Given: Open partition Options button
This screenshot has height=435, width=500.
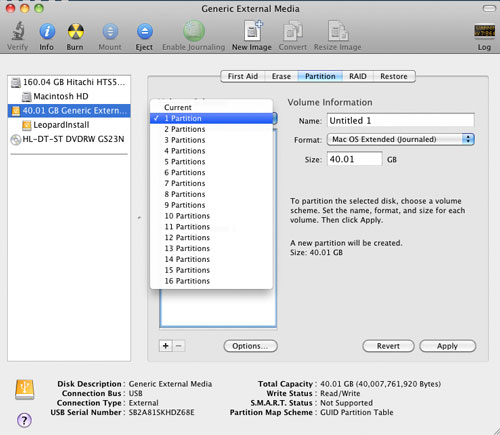Looking at the screenshot, I should [x=250, y=346].
